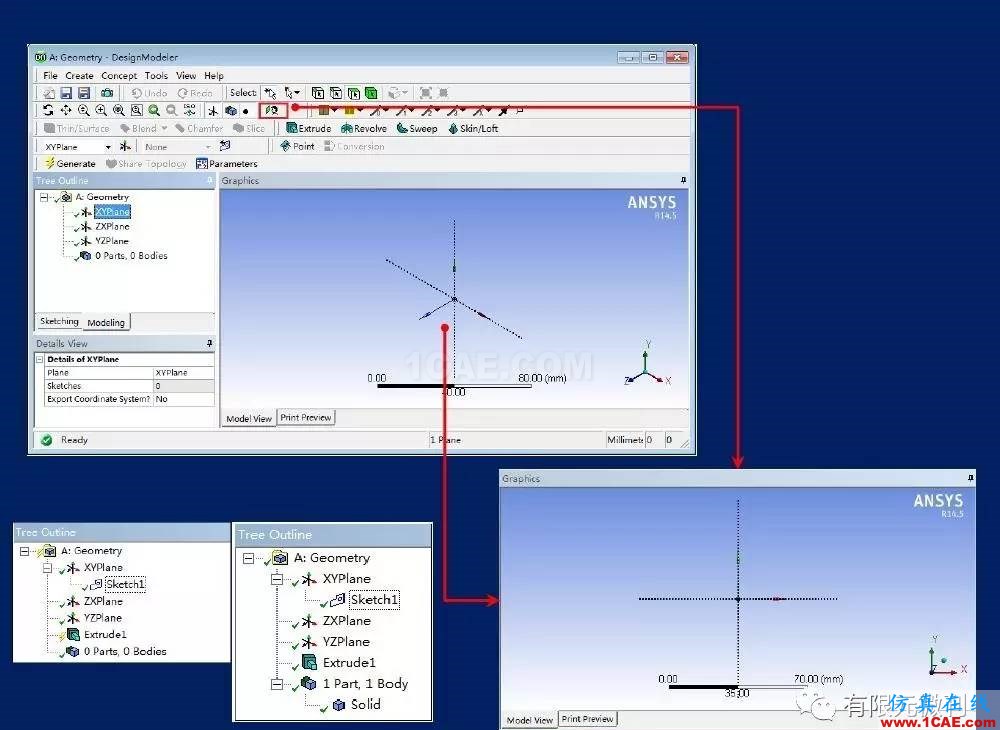Viewport: 1000px width, 730px height.
Task: Open the Select Mode cursor dropdown
Action: click(x=293, y=93)
